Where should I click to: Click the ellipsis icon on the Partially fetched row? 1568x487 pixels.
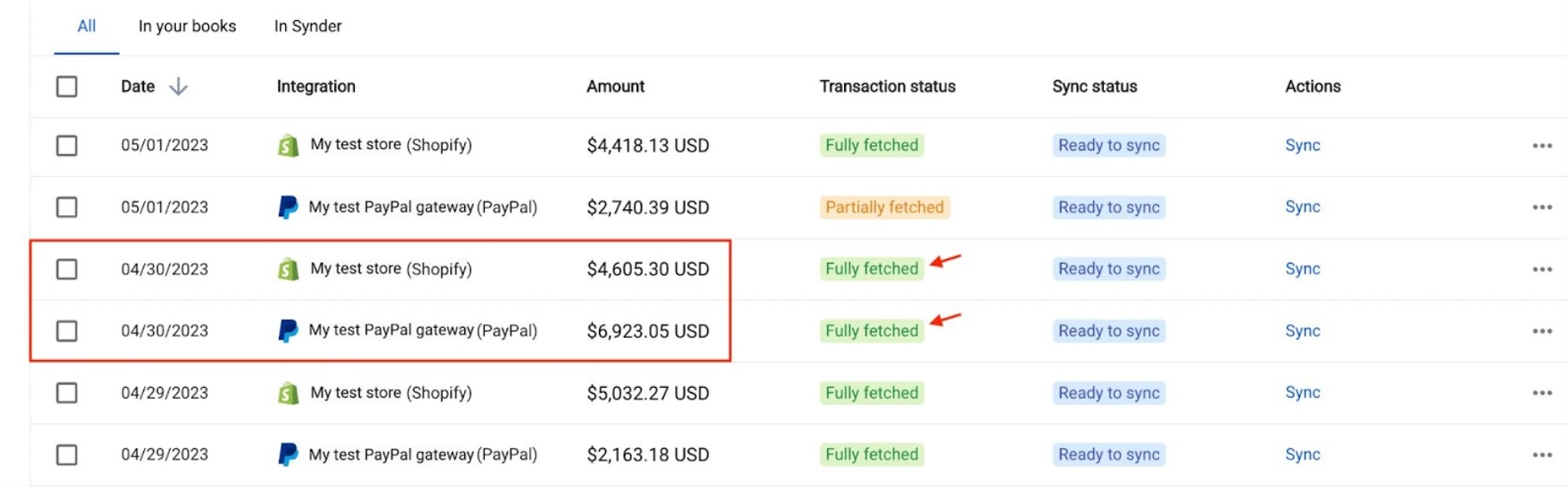click(x=1541, y=207)
